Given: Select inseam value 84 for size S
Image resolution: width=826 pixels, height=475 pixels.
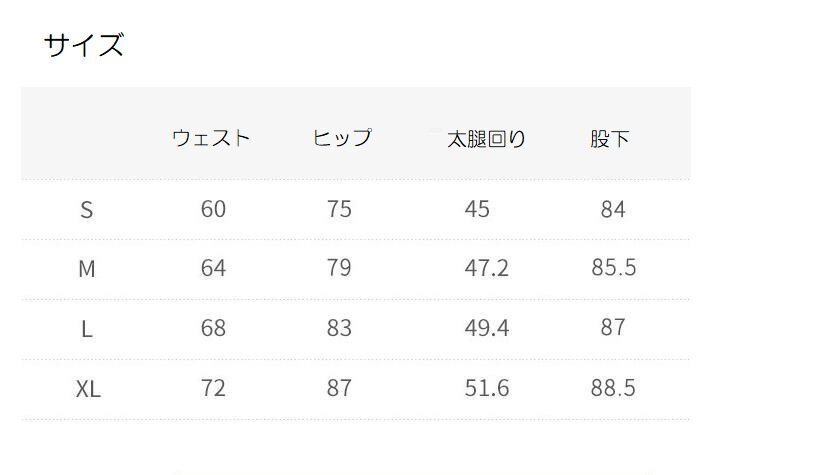Looking at the screenshot, I should (x=613, y=209).
